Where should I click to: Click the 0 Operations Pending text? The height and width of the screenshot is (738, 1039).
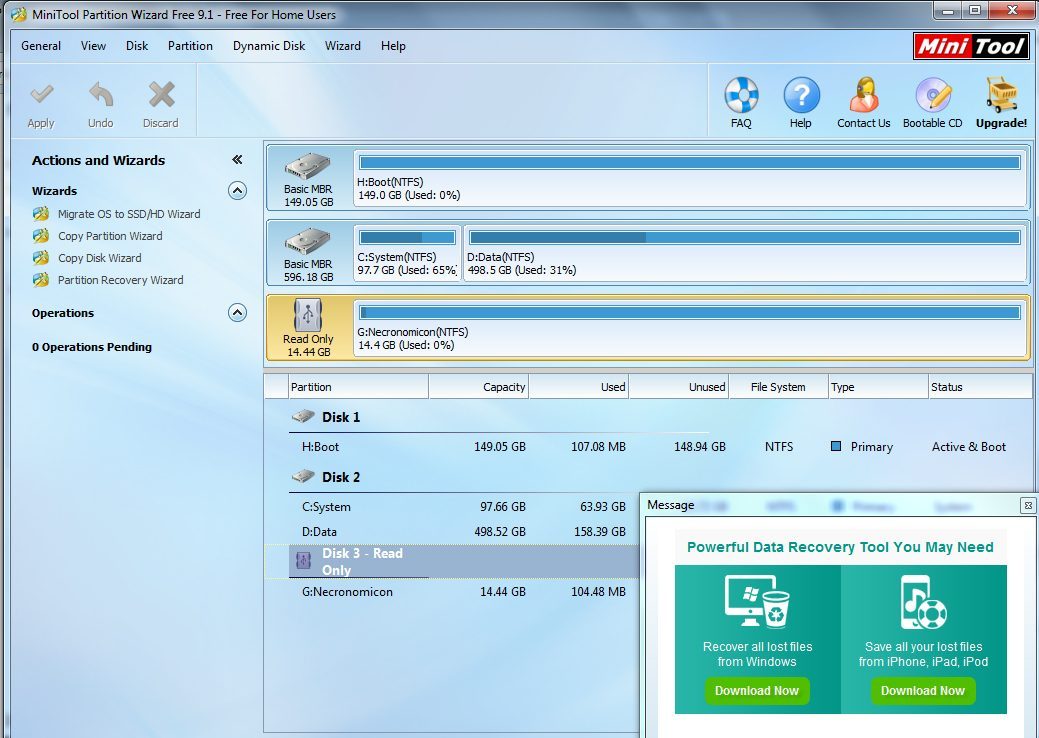[x=91, y=346]
